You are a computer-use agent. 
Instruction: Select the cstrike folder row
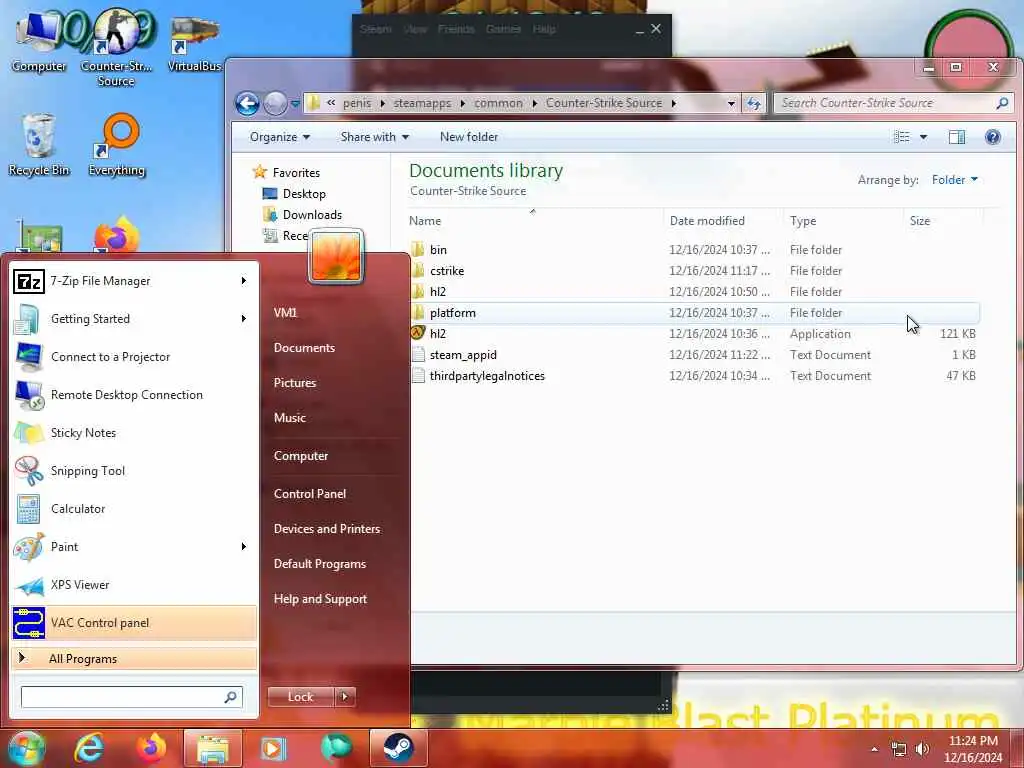(x=694, y=271)
